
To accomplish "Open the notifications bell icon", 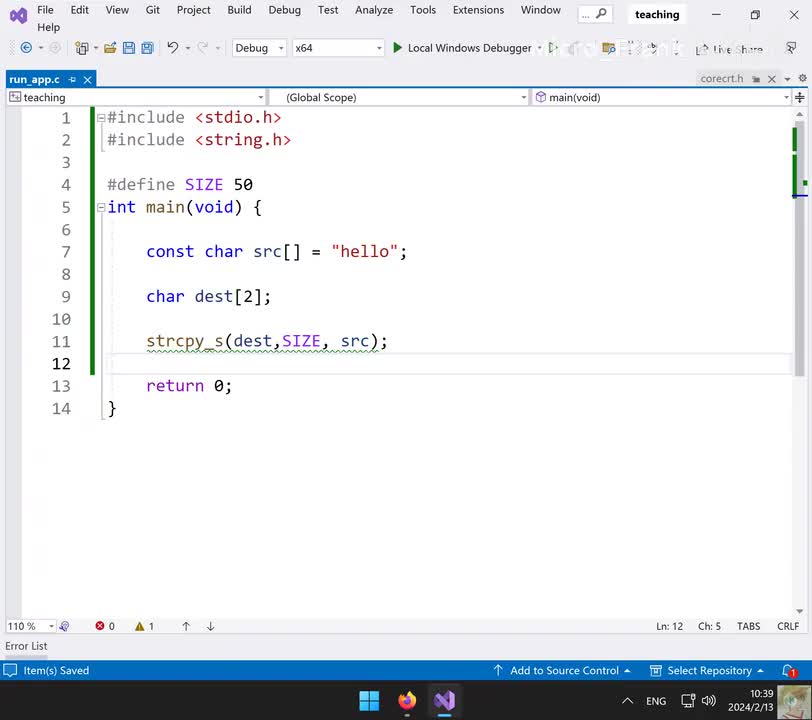I will pos(789,671).
